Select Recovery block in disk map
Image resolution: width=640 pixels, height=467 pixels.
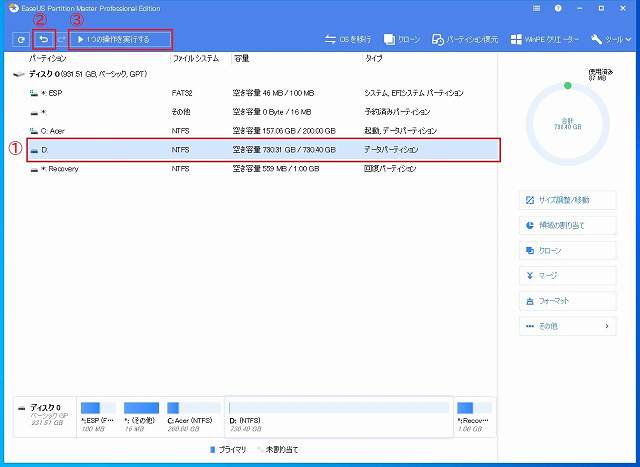pyautogui.click(x=475, y=417)
